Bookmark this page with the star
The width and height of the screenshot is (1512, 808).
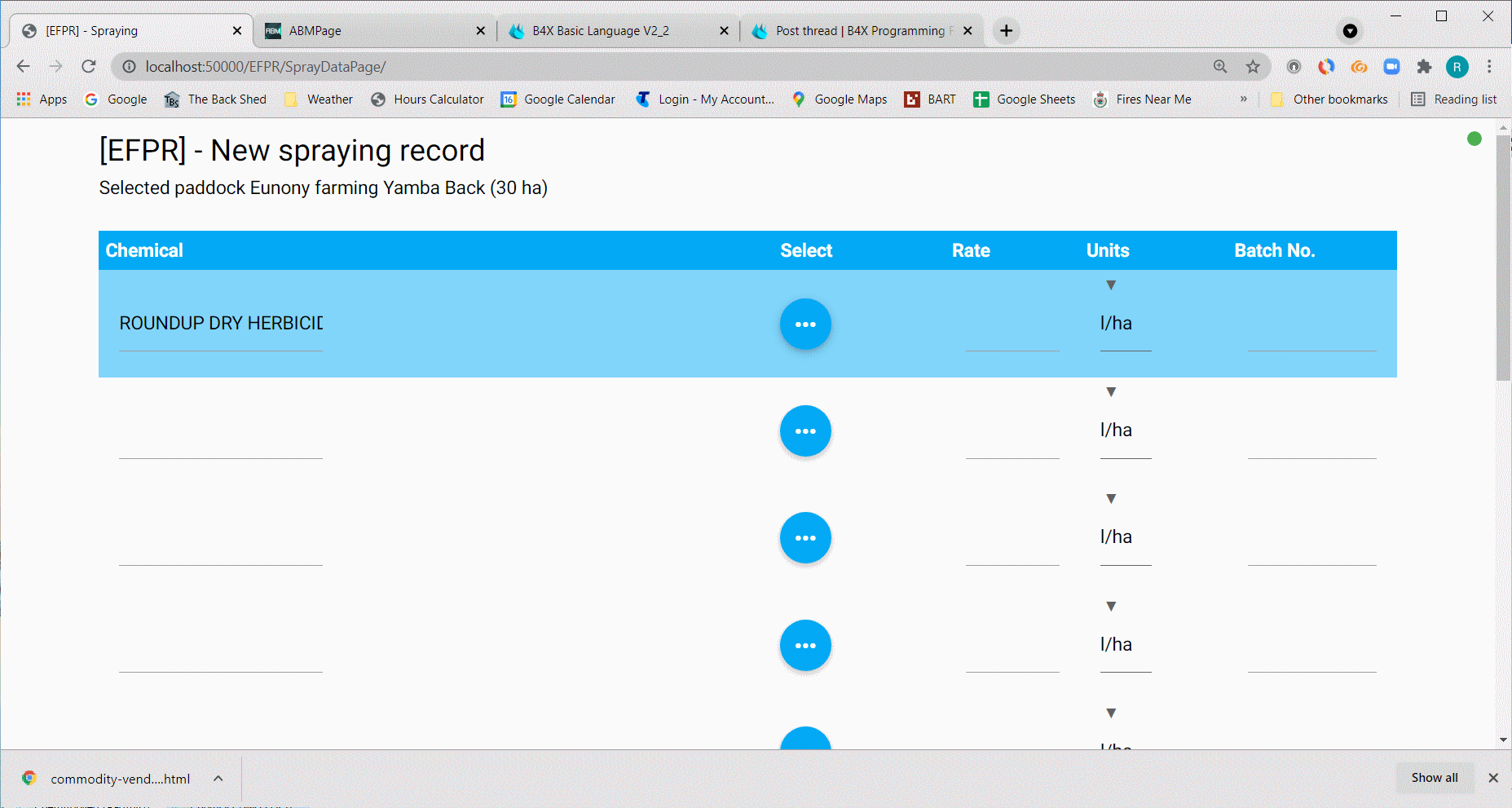(x=1253, y=67)
